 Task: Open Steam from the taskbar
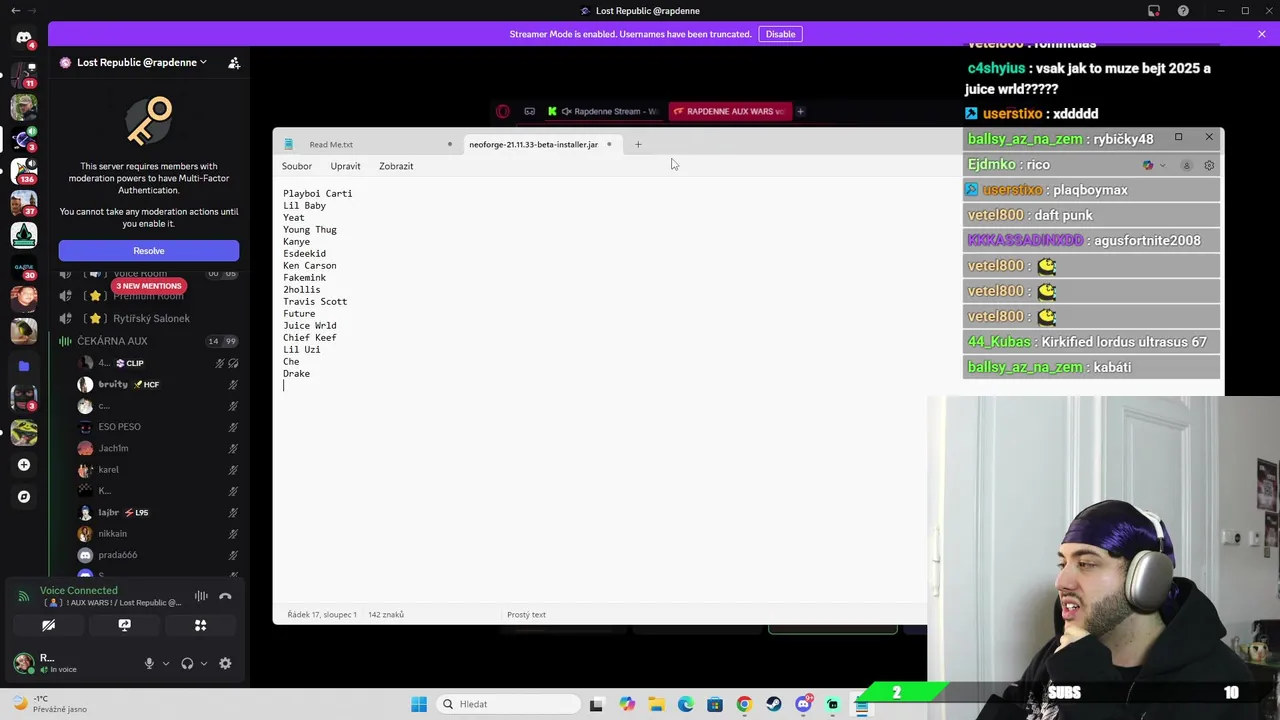point(774,704)
